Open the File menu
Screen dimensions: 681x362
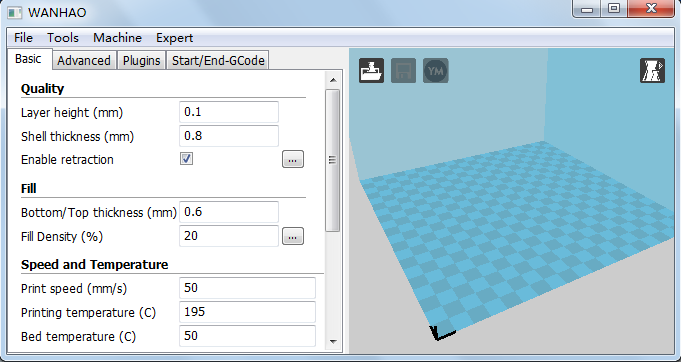(x=23, y=38)
